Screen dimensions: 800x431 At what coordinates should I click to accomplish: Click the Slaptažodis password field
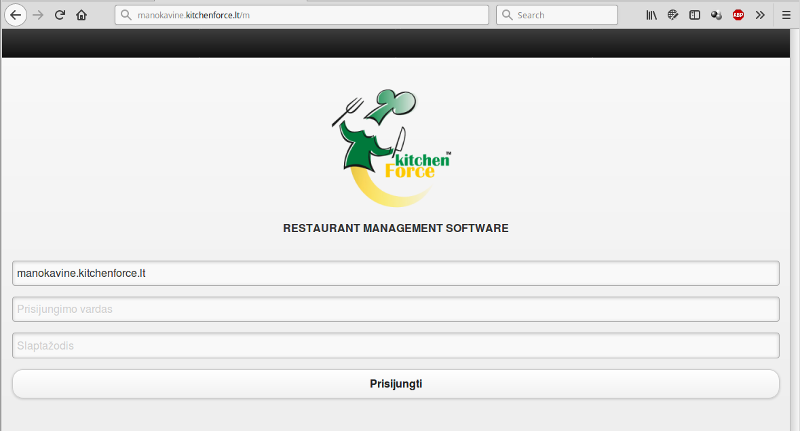(396, 345)
